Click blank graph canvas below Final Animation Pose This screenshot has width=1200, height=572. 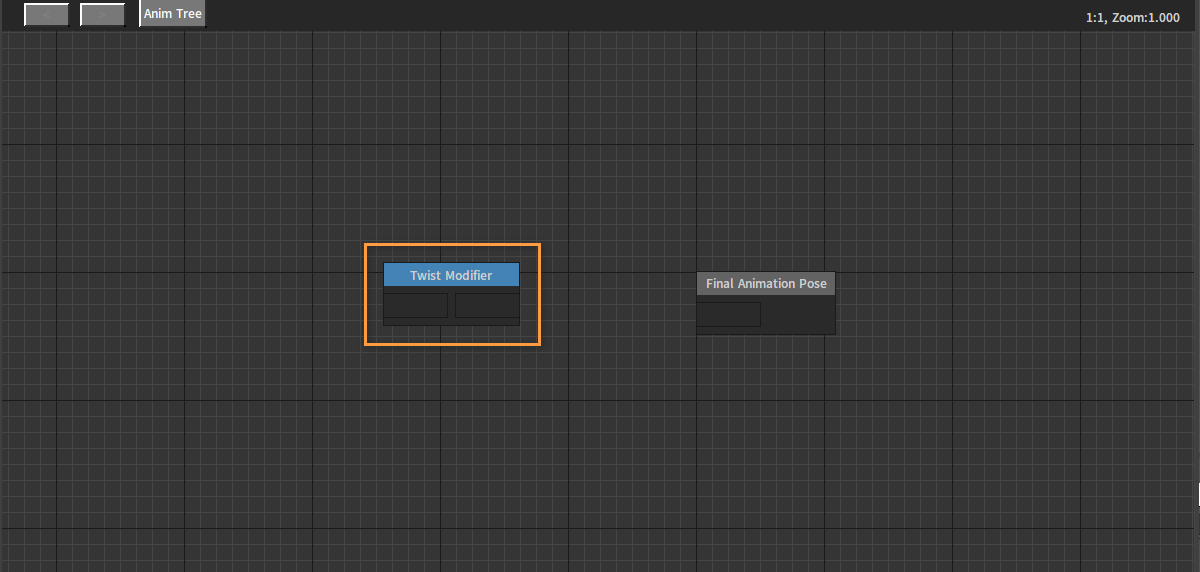(766, 440)
